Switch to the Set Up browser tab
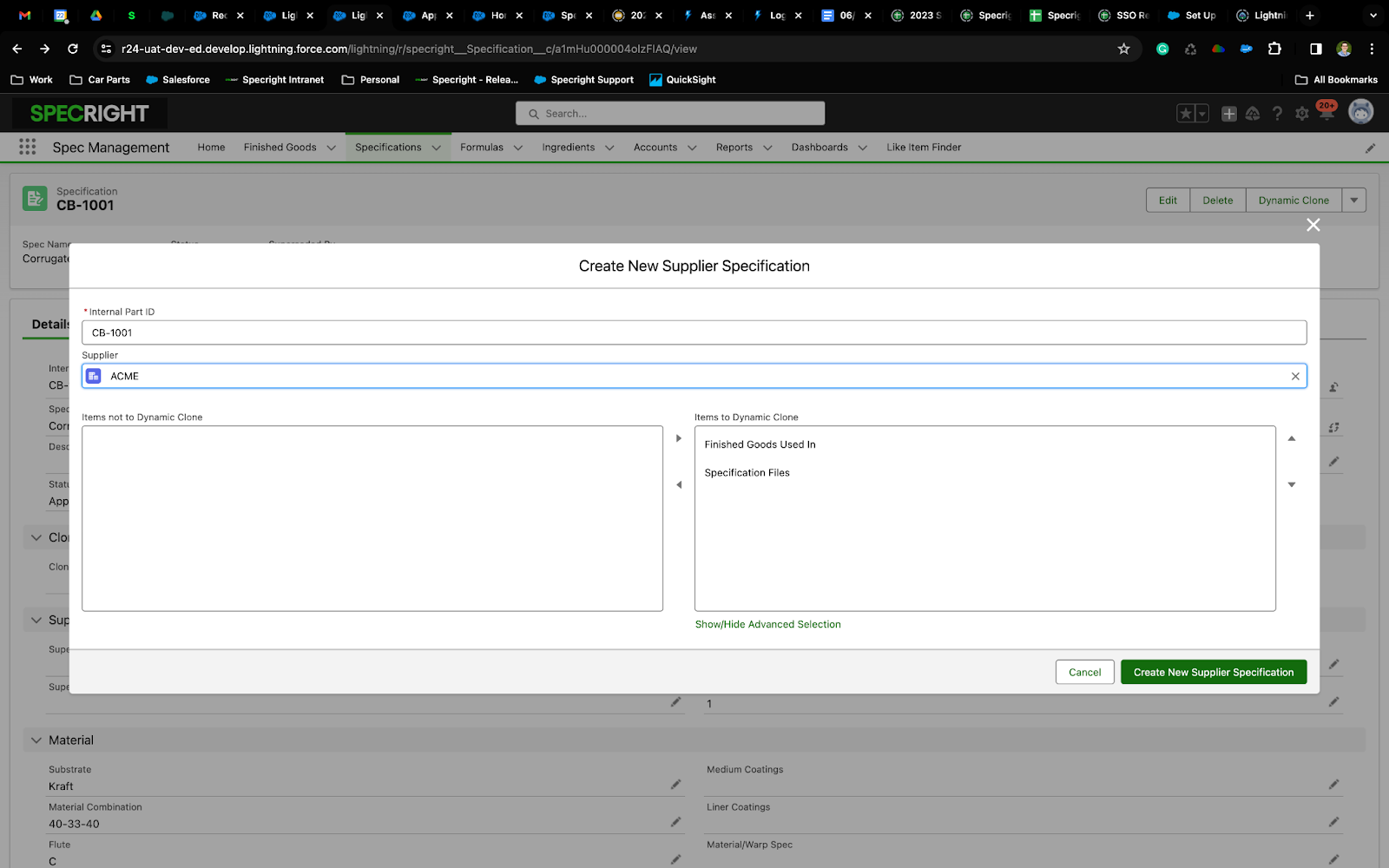1389x868 pixels. click(1193, 16)
